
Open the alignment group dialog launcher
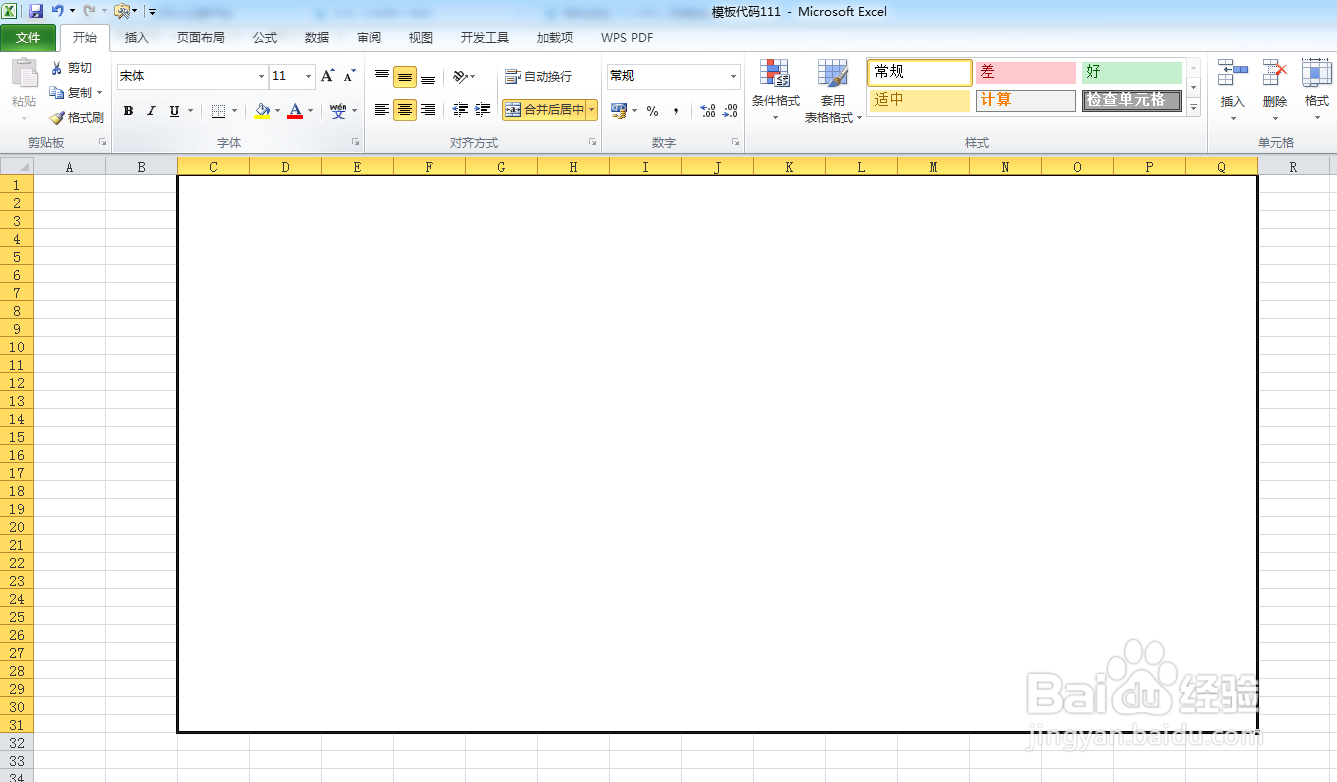point(592,143)
